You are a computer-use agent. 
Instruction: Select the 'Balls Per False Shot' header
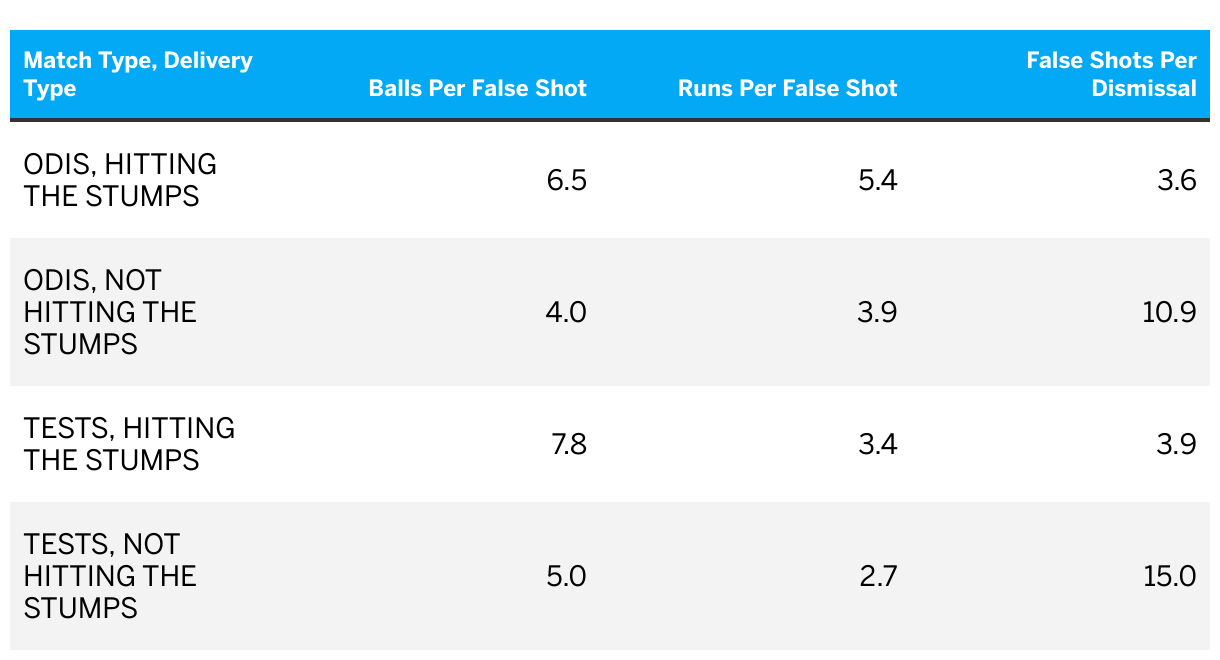pyautogui.click(x=477, y=88)
